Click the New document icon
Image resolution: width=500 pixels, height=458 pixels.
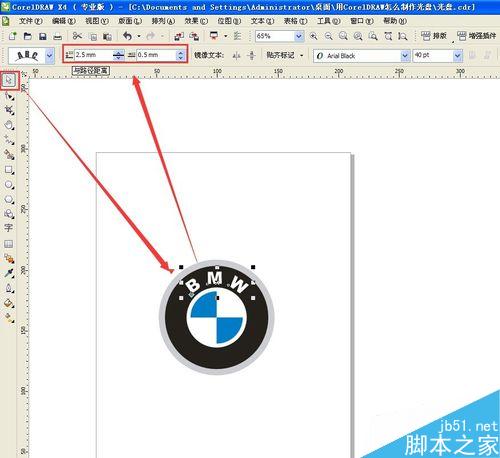click(x=13, y=36)
